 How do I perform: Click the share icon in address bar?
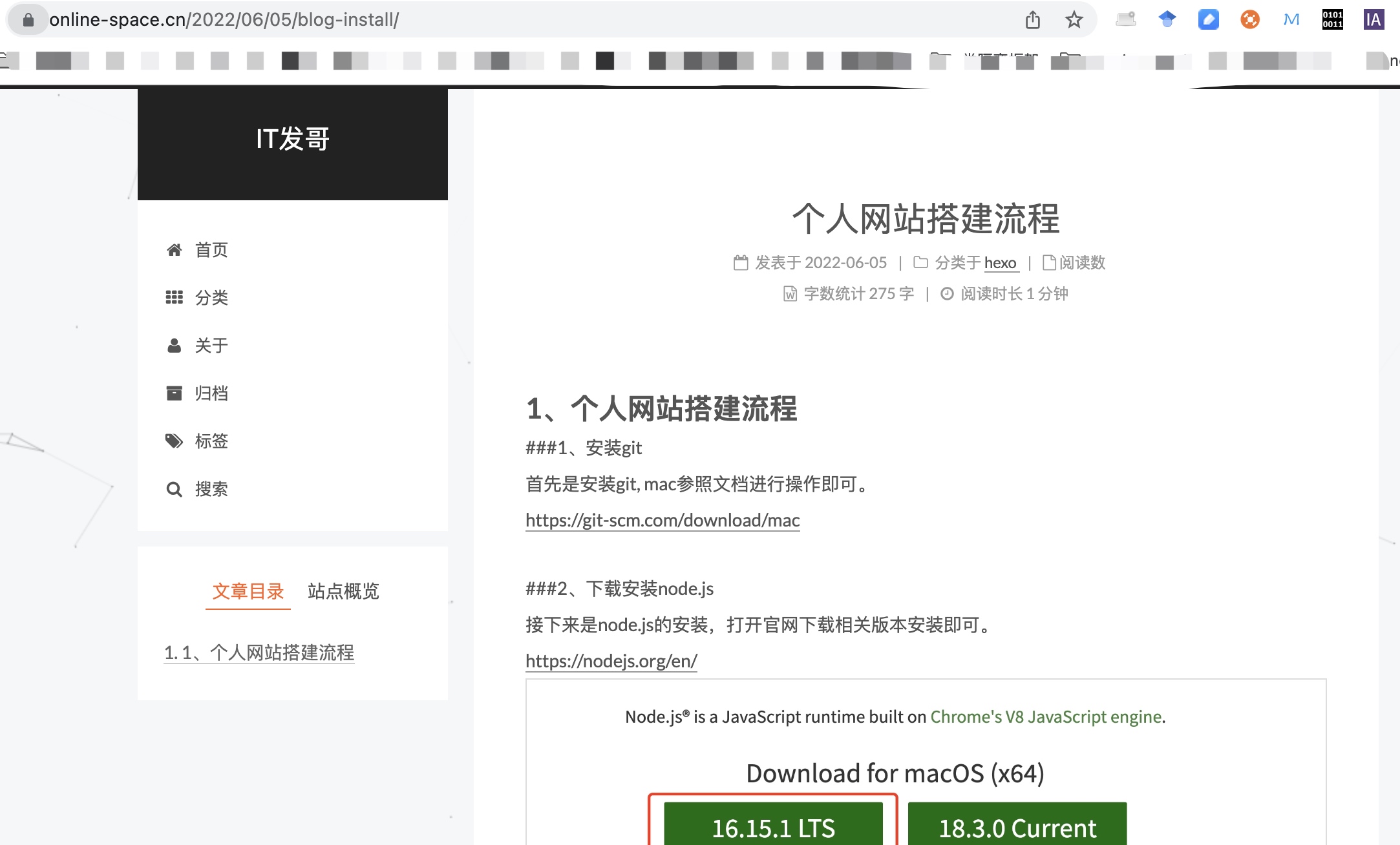coord(1032,20)
